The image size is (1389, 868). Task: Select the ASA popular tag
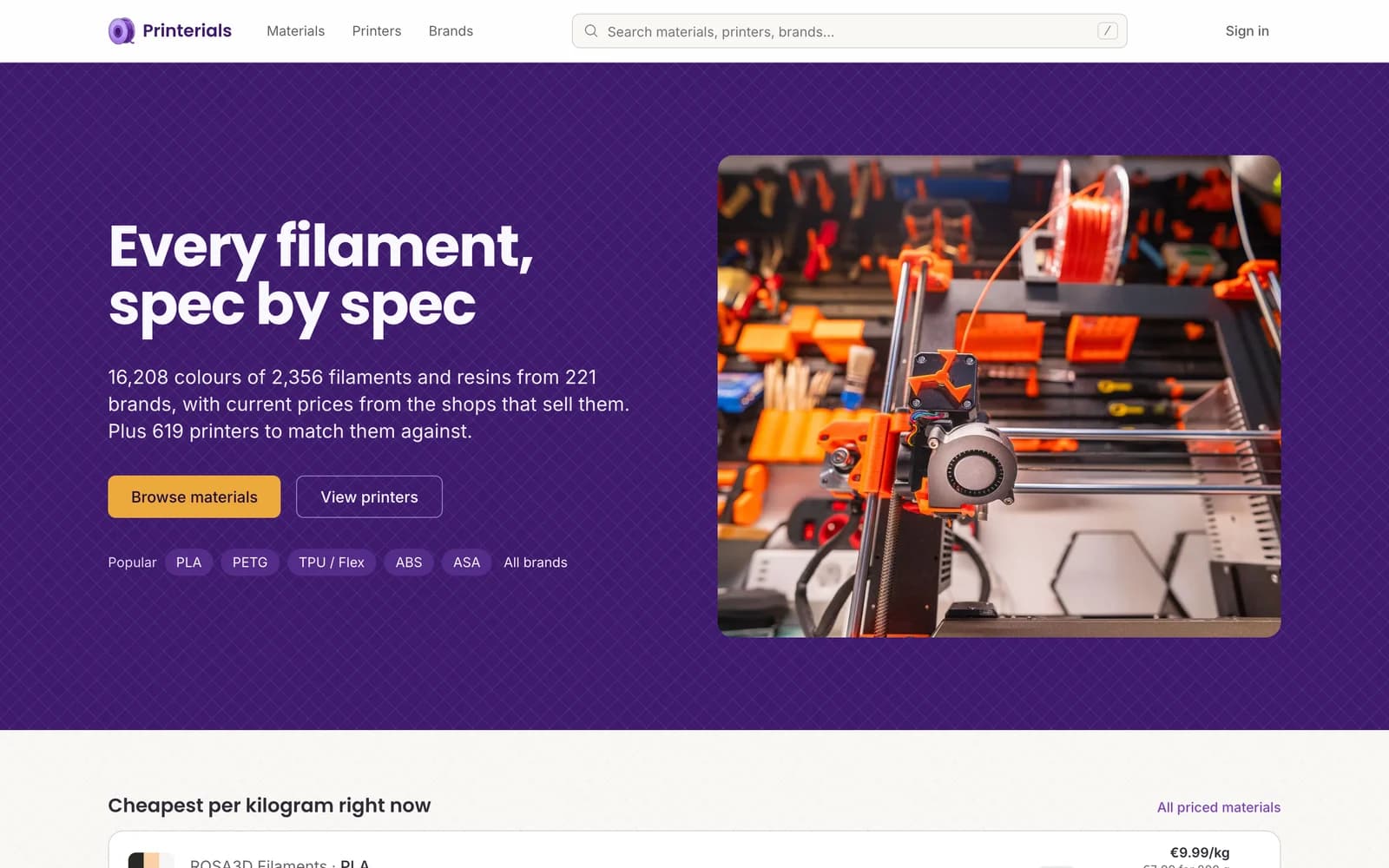(466, 562)
